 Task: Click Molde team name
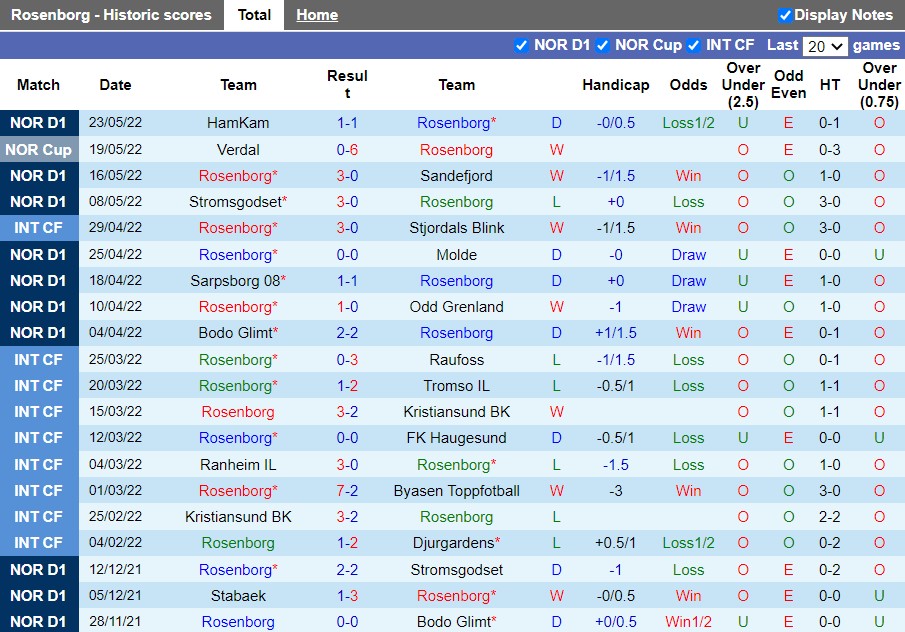click(456, 255)
